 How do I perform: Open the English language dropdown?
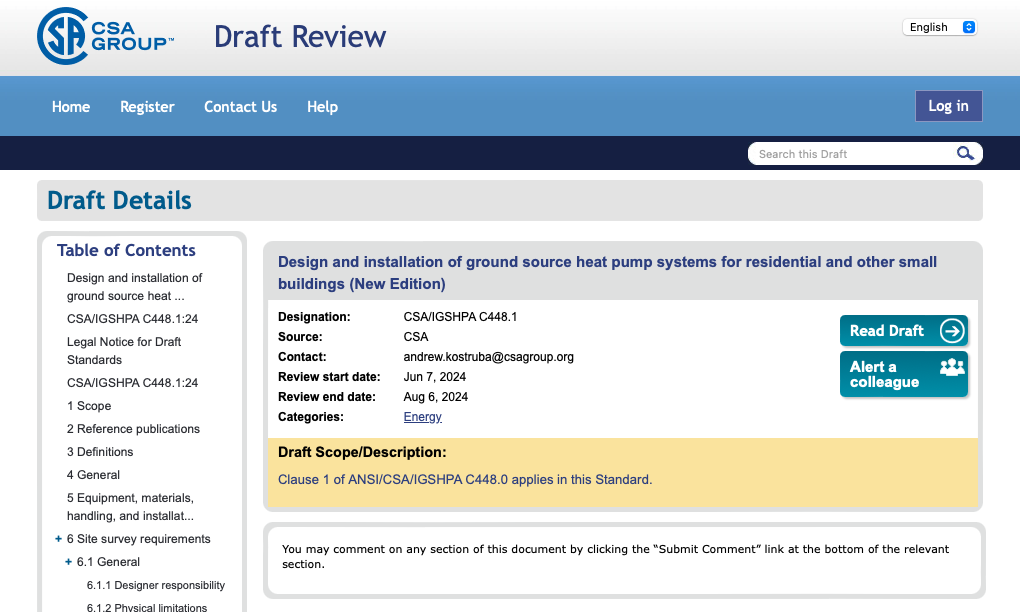pos(939,27)
